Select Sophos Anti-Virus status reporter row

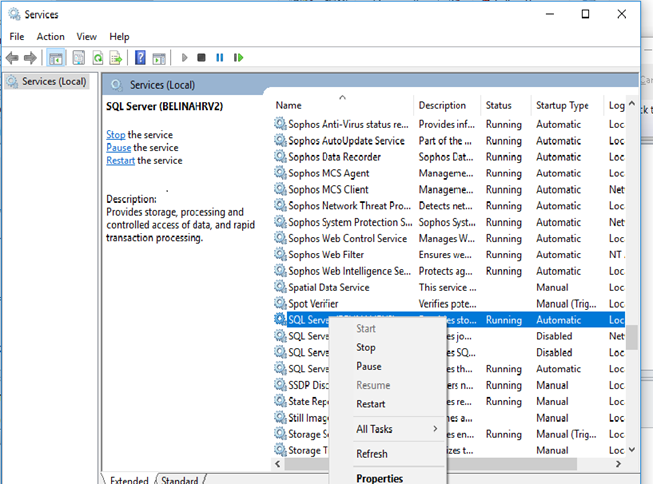pyautogui.click(x=449, y=124)
